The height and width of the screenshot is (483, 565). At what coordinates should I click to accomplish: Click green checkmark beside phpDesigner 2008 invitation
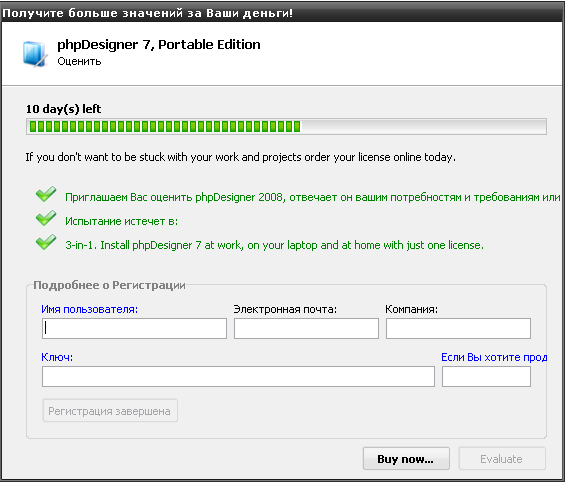click(x=46, y=194)
